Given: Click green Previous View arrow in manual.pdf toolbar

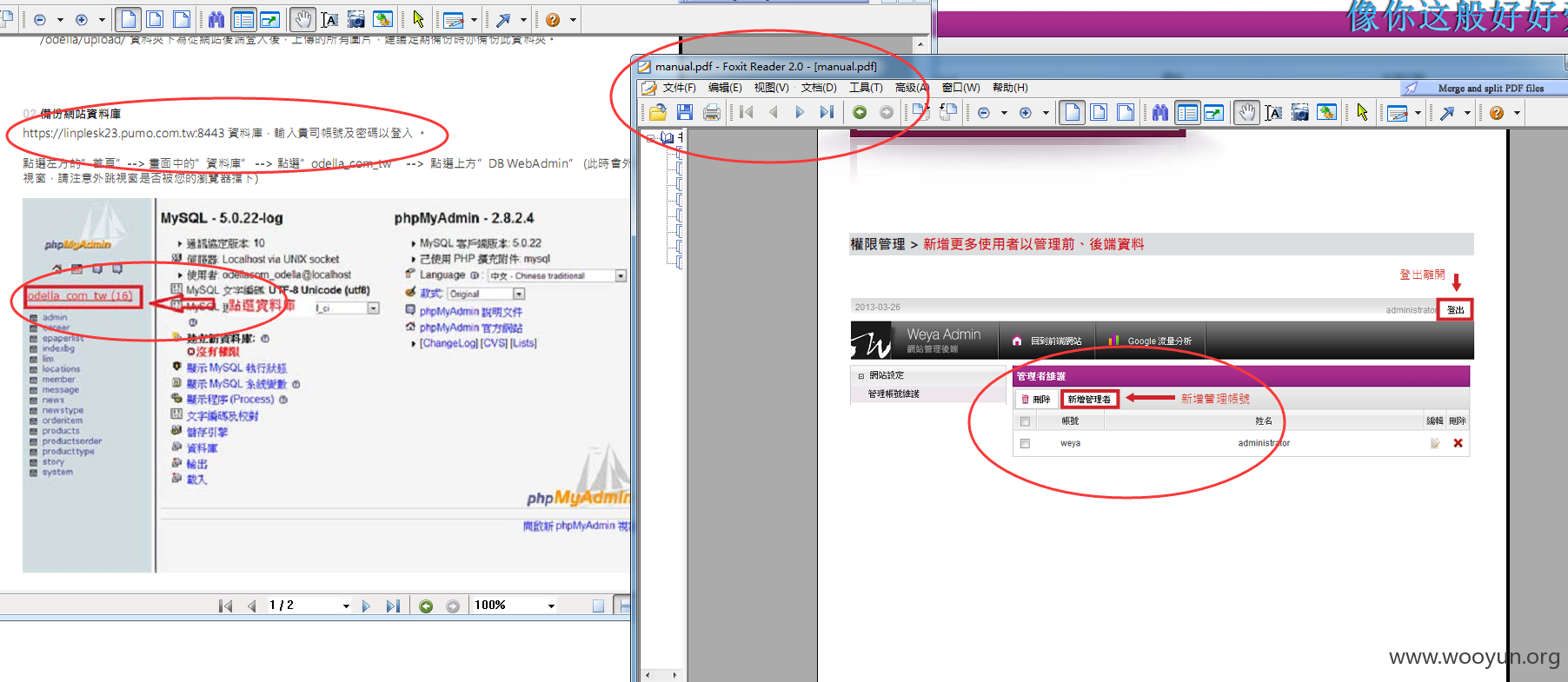Looking at the screenshot, I should (x=860, y=112).
